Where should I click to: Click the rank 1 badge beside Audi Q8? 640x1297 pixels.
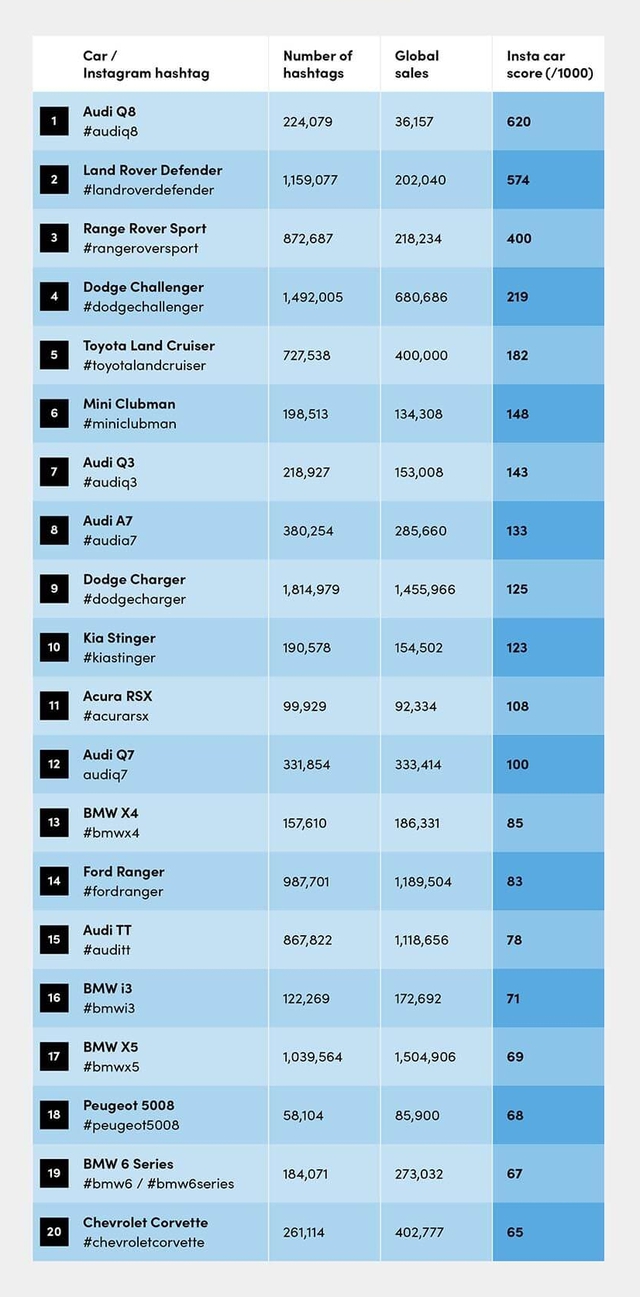point(54,121)
